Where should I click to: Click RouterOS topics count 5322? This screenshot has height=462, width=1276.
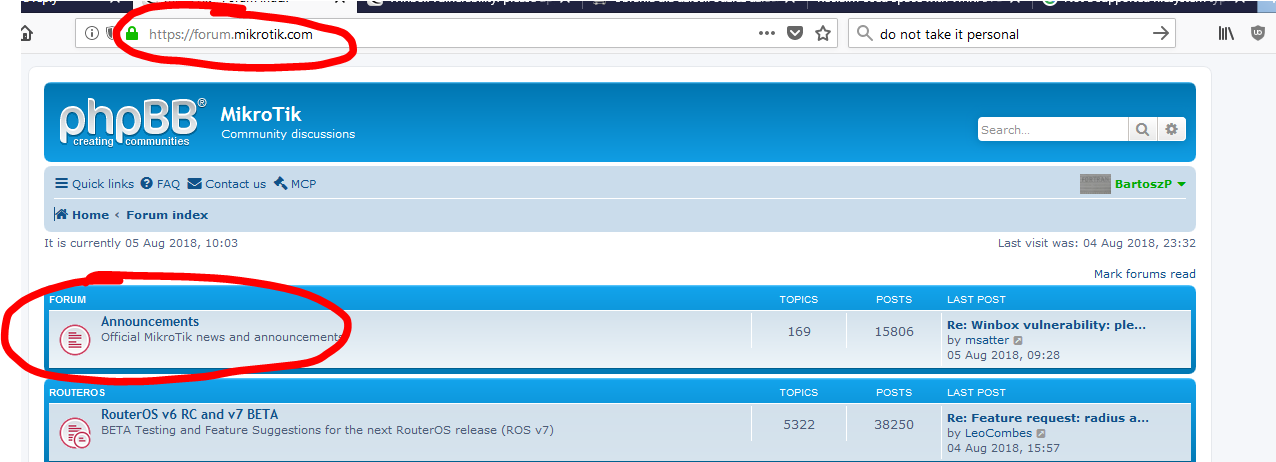coord(799,424)
